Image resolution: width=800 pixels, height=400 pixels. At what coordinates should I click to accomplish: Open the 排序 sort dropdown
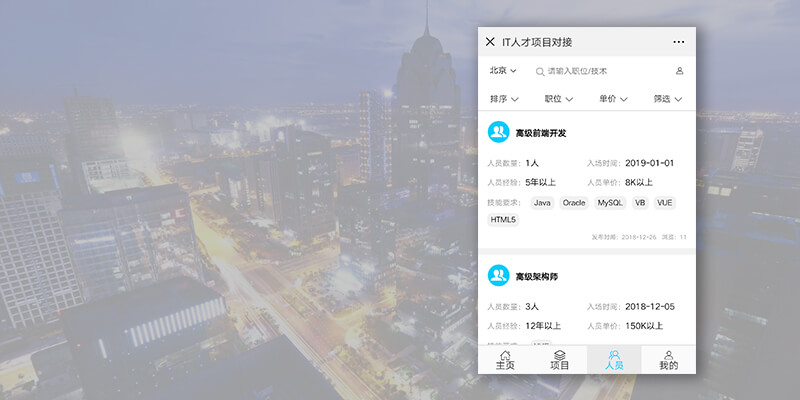(x=504, y=99)
